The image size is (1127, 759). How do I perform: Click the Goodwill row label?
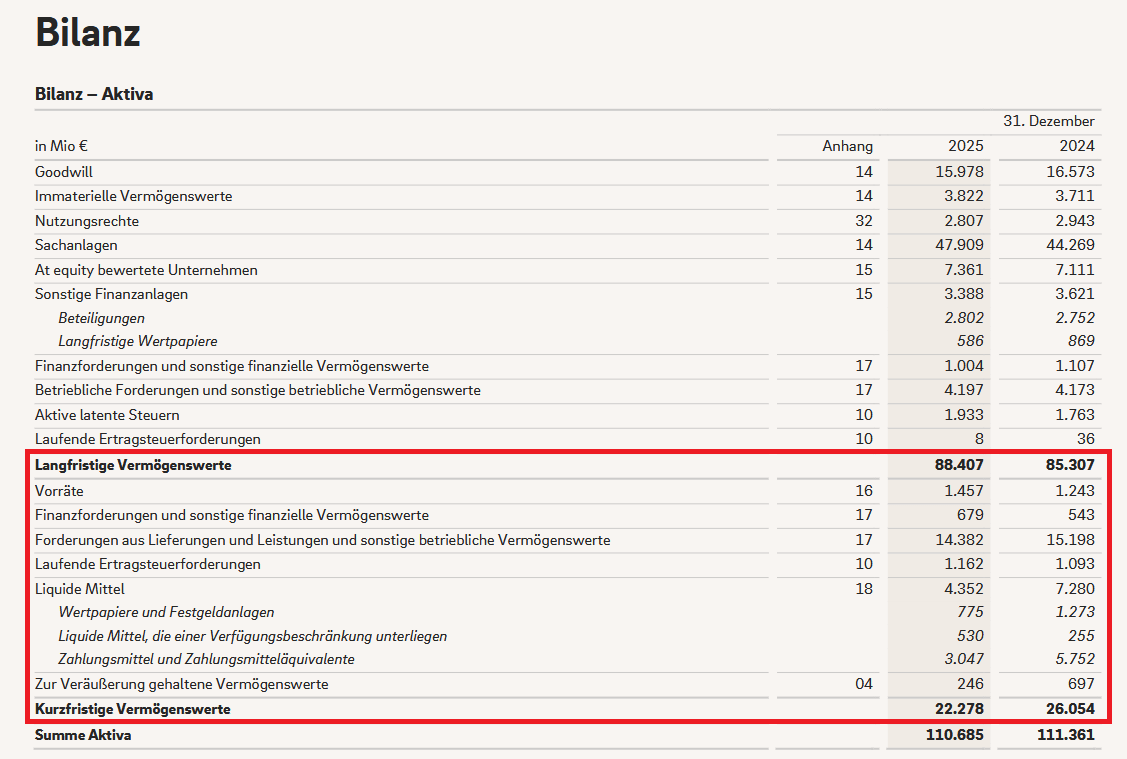[64, 172]
